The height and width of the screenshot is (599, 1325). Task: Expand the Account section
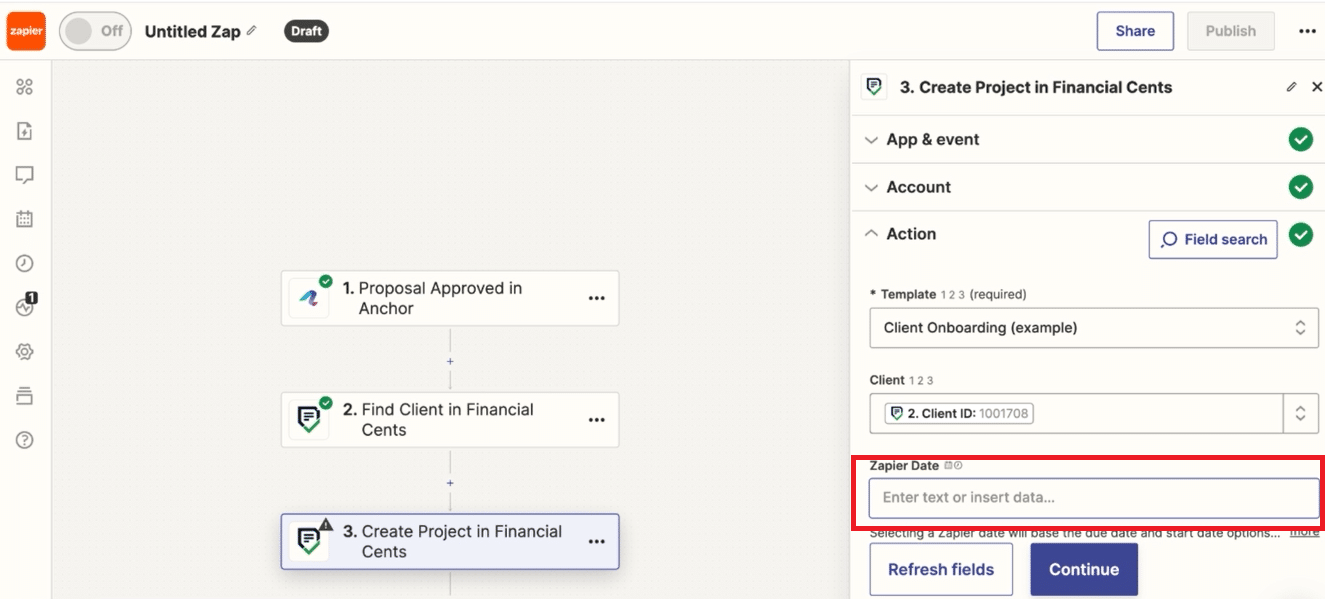pyautogui.click(x=1088, y=187)
